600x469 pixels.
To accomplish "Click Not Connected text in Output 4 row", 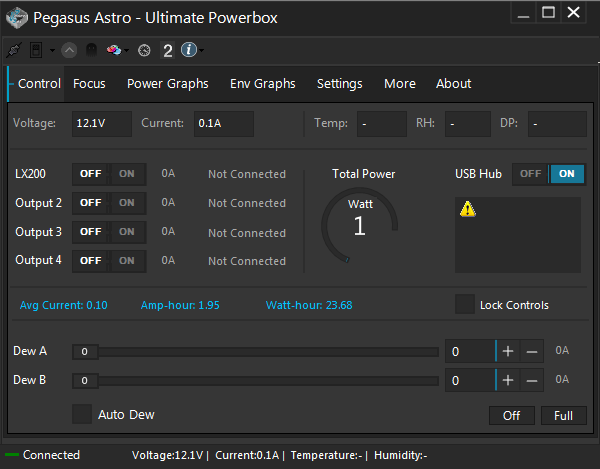I will [x=247, y=261].
